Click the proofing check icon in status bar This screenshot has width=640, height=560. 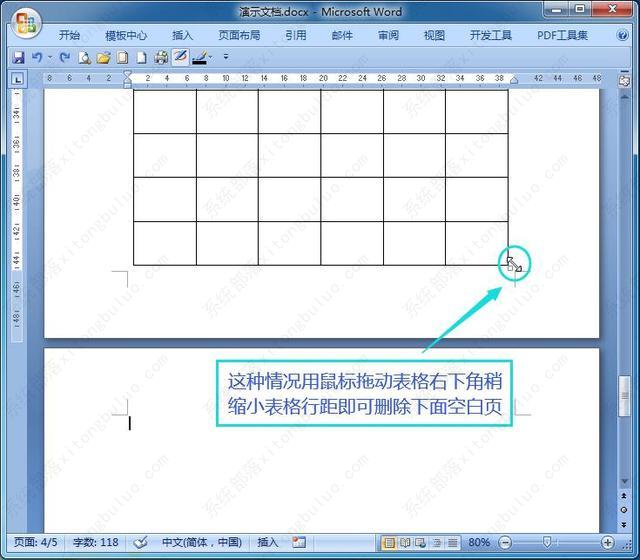(x=141, y=542)
